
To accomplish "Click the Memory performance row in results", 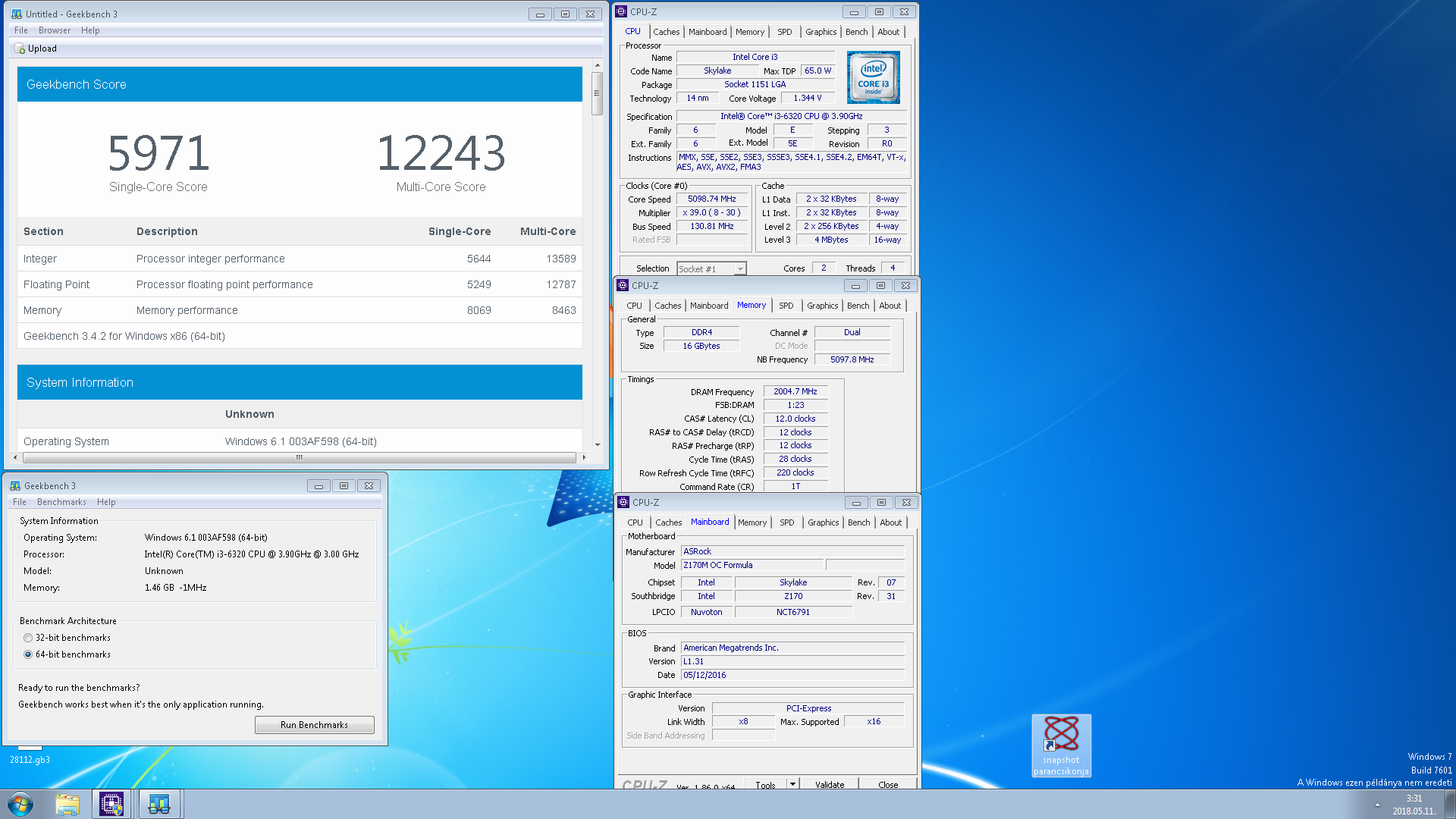I will pos(300,310).
